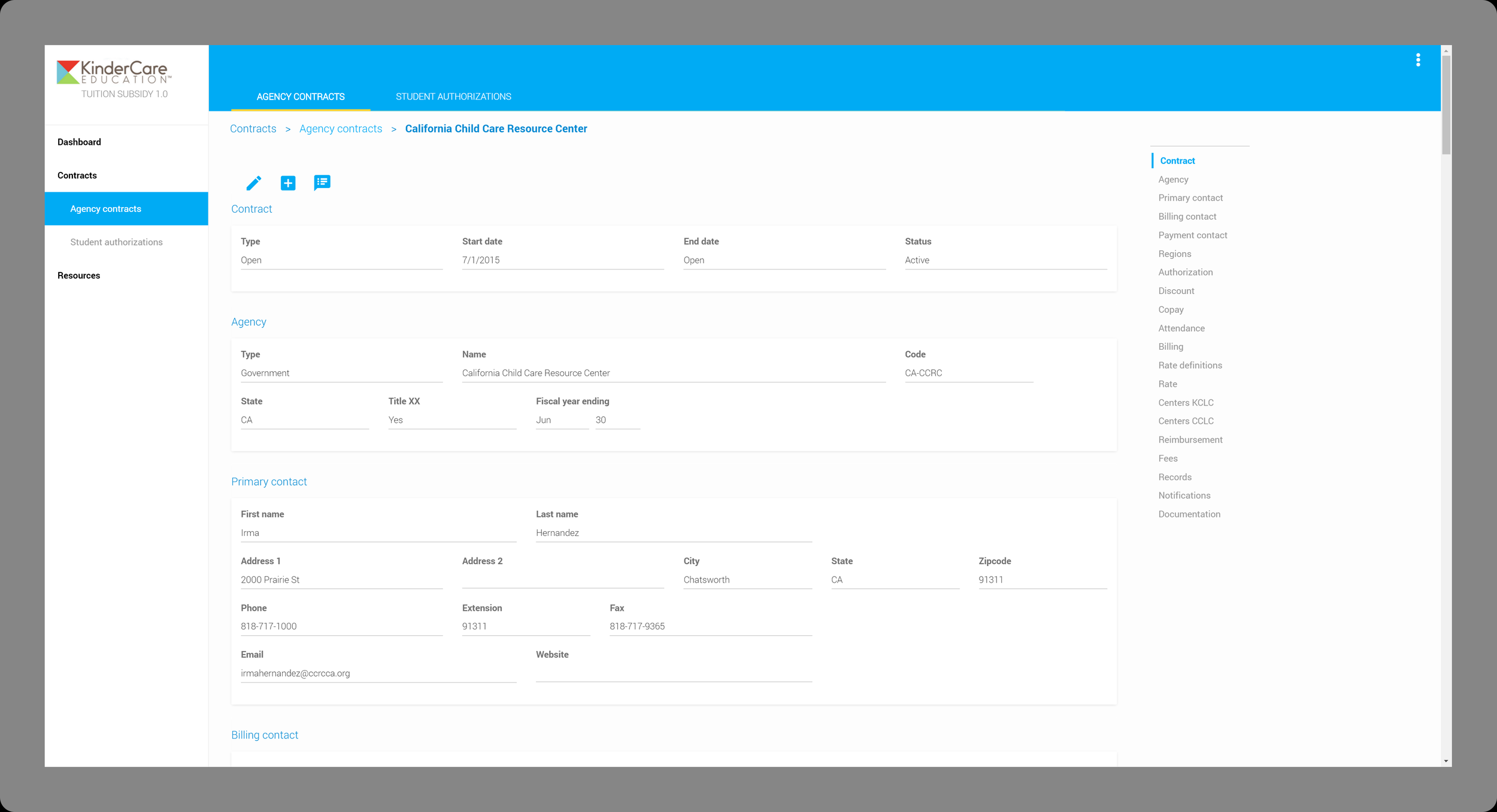Click the Phone field 818-717-1000
The height and width of the screenshot is (812, 1497).
pos(341,627)
